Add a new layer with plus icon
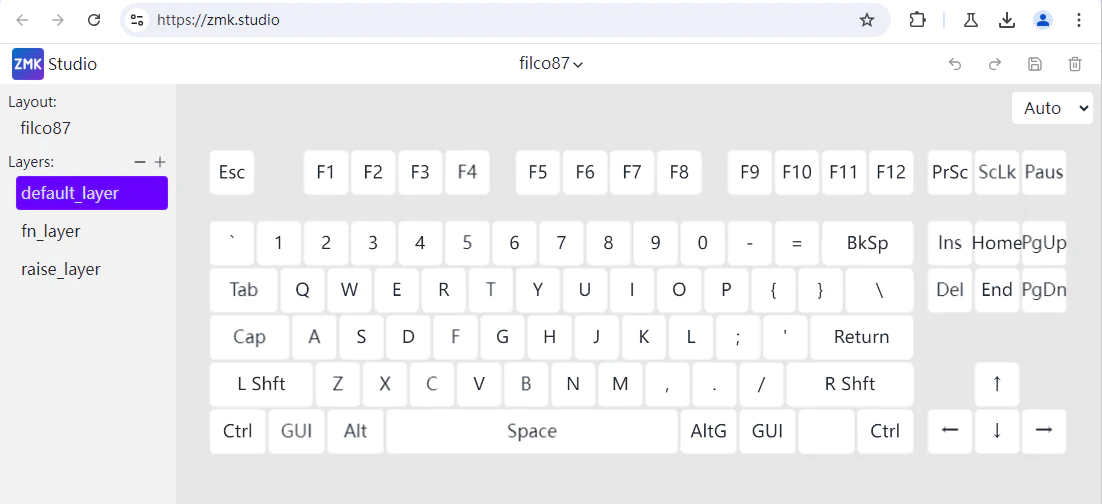Viewport: 1102px width, 504px height. (x=160, y=162)
